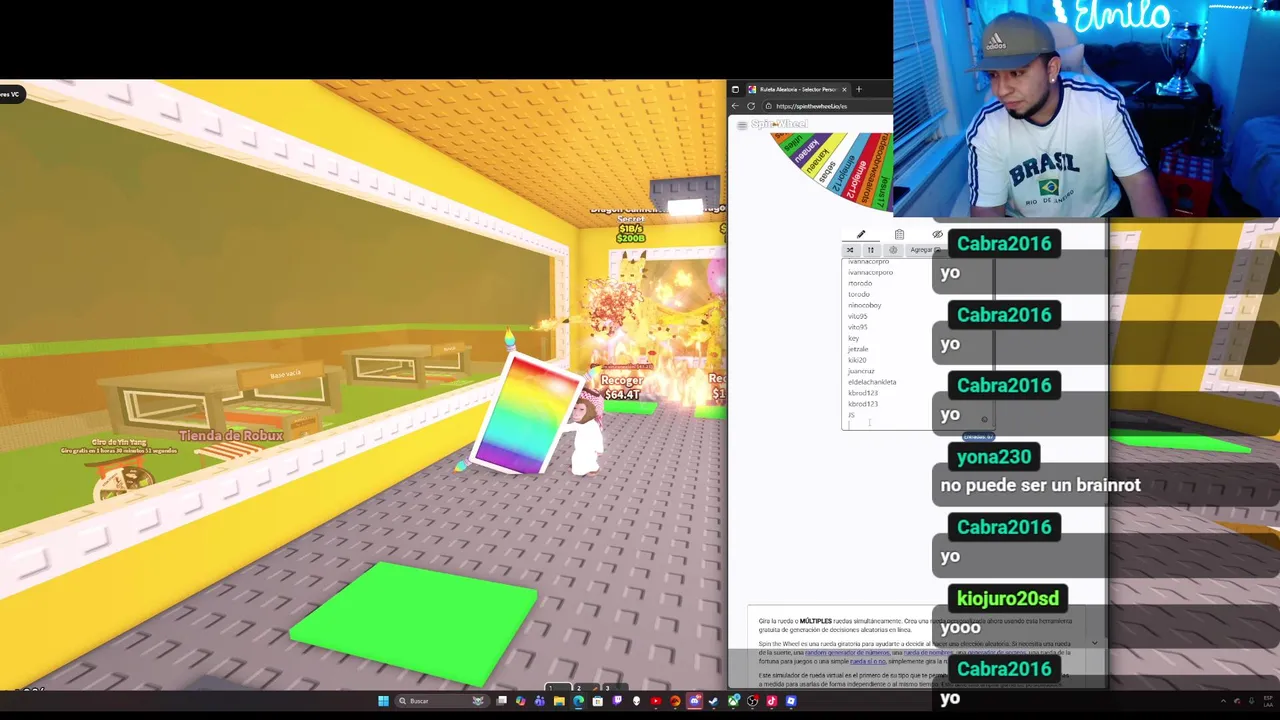Select the 'key' entry text
1280x720 pixels.
click(854, 338)
